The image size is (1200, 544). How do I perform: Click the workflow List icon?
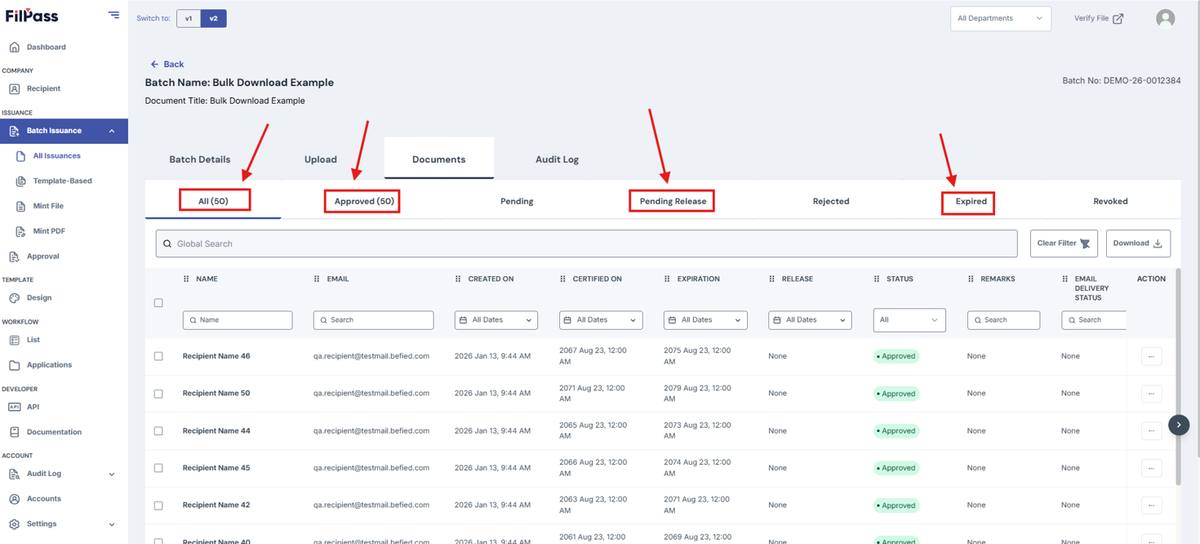(15, 340)
